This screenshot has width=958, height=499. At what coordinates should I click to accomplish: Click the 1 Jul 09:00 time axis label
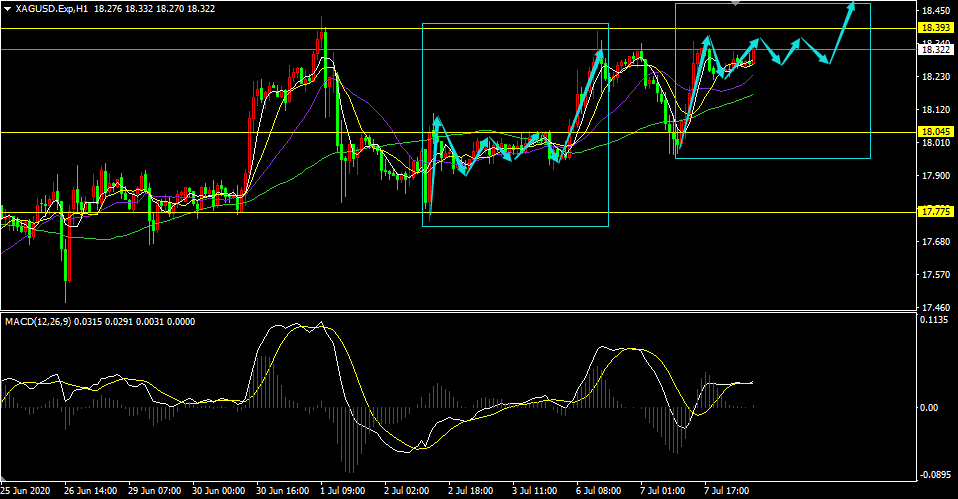(x=343, y=491)
